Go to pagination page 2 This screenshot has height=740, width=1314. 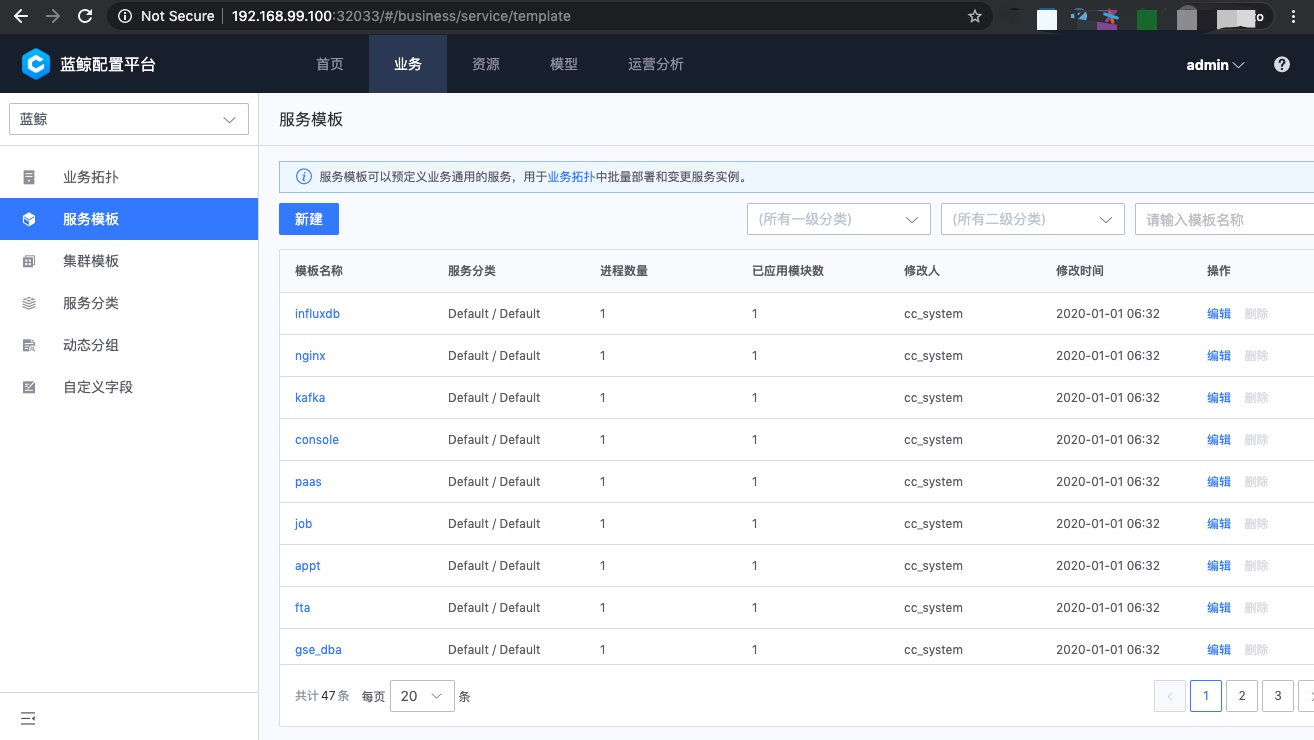[x=1242, y=696]
